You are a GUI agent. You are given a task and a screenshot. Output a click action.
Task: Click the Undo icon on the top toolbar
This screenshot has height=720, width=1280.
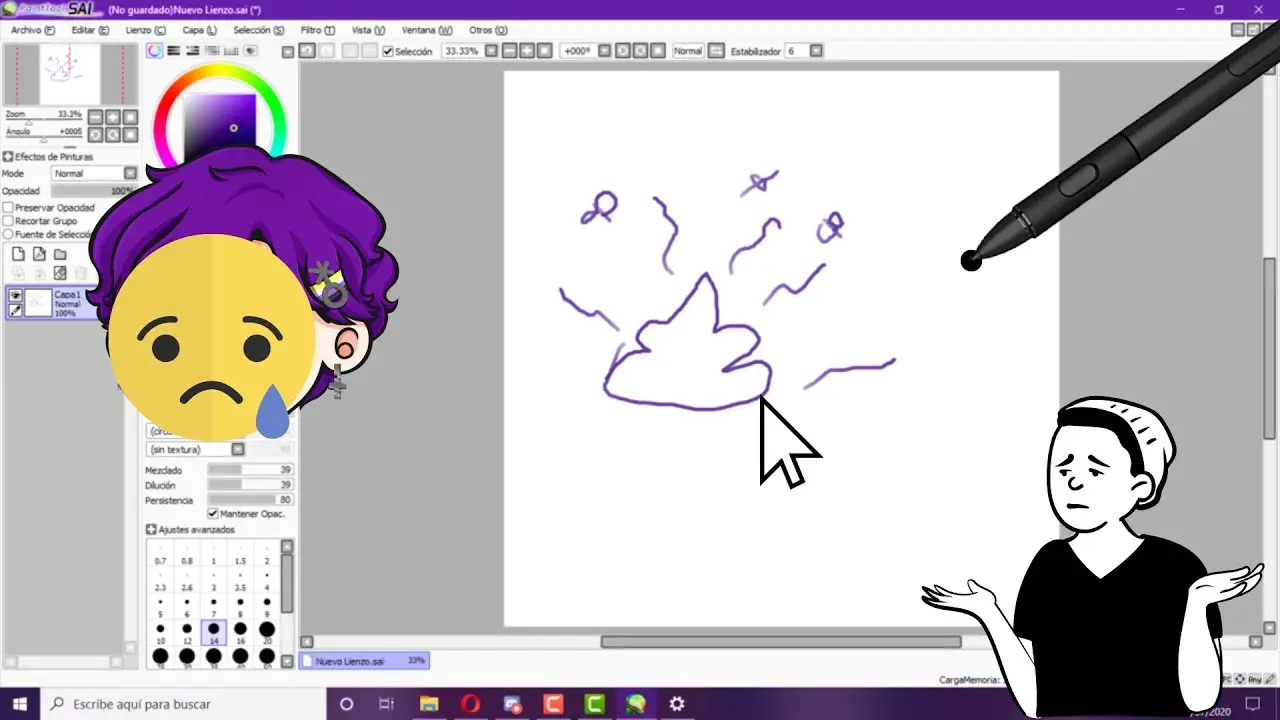click(x=308, y=50)
